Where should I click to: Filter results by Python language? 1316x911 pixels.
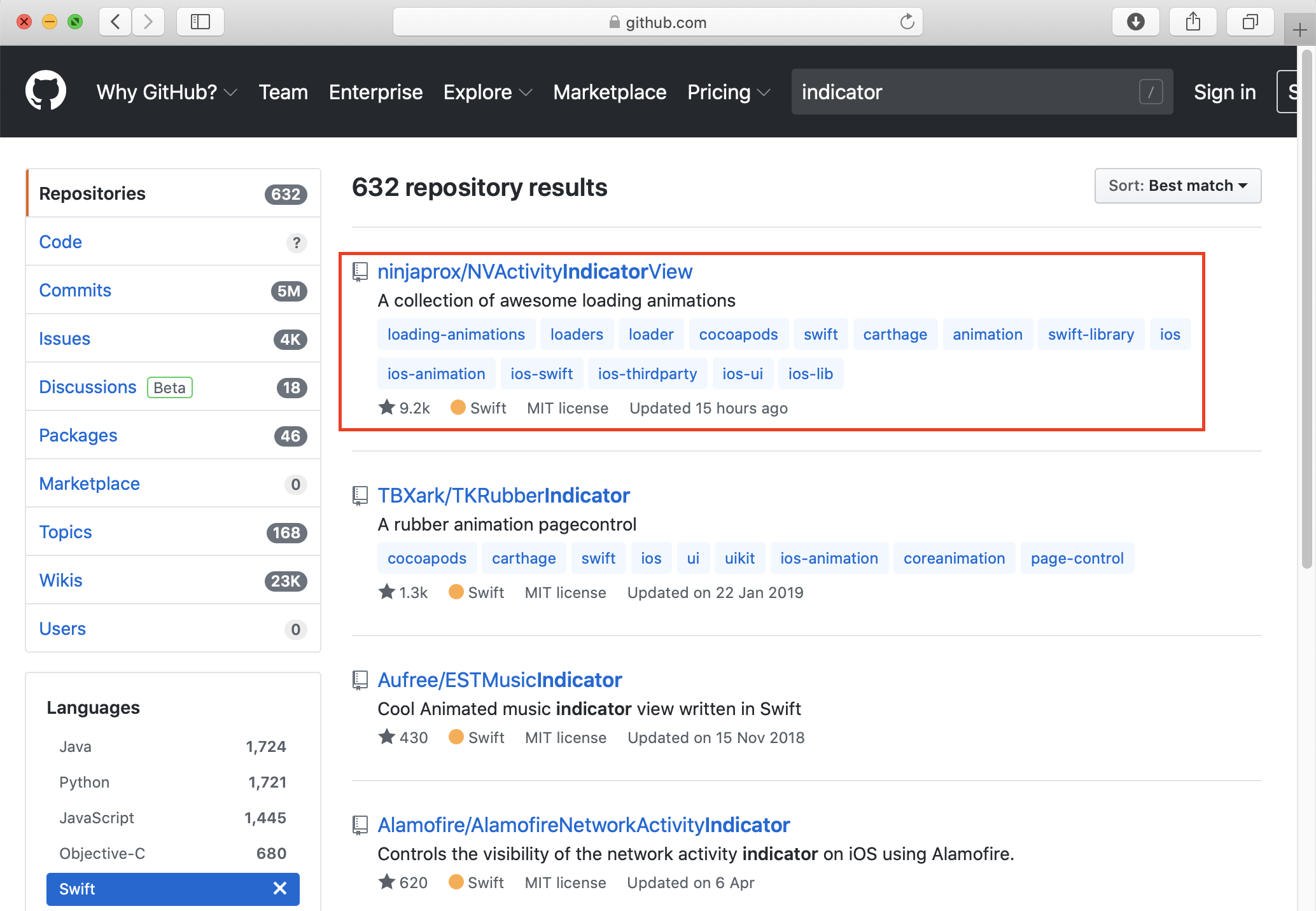coord(84,782)
